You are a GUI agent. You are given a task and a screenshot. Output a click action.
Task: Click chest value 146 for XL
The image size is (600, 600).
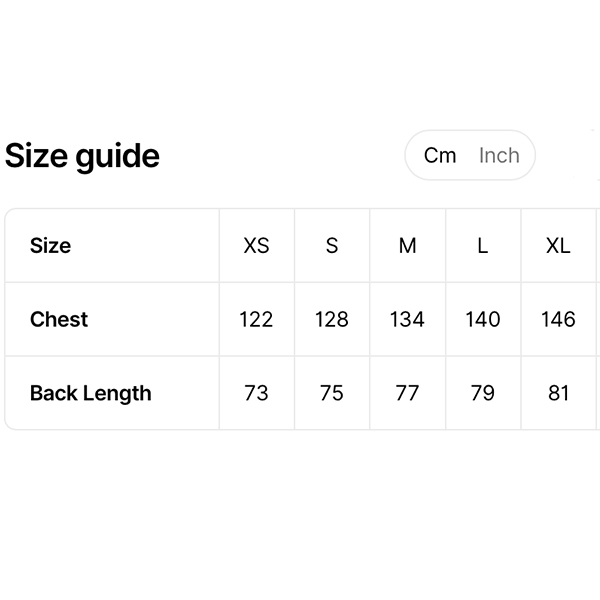pos(558,320)
